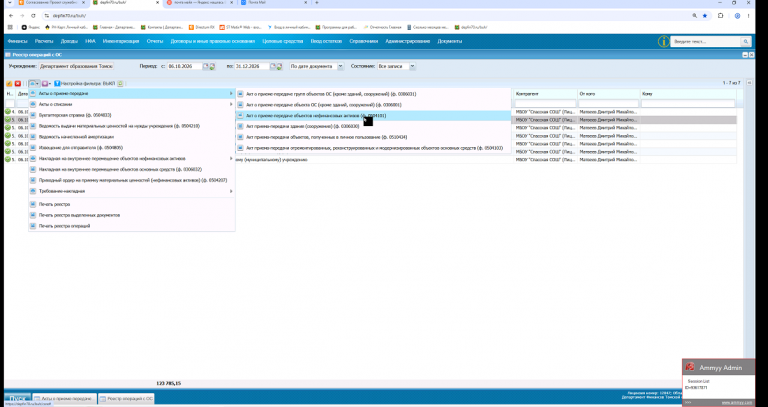Open the 'Доходы' main menu
The height and width of the screenshot is (407, 768).
(69, 41)
